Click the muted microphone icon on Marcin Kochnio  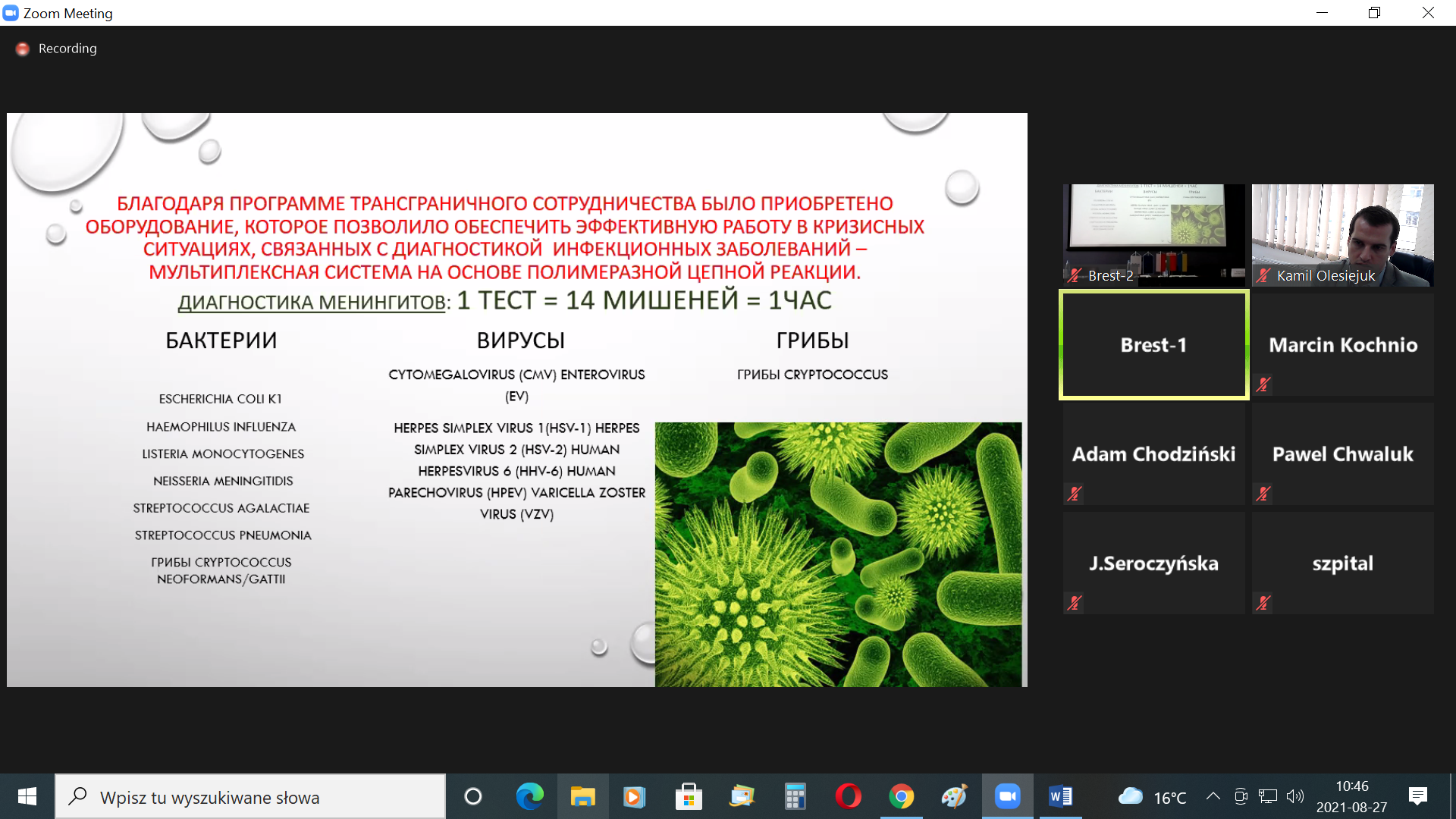coord(1263,384)
